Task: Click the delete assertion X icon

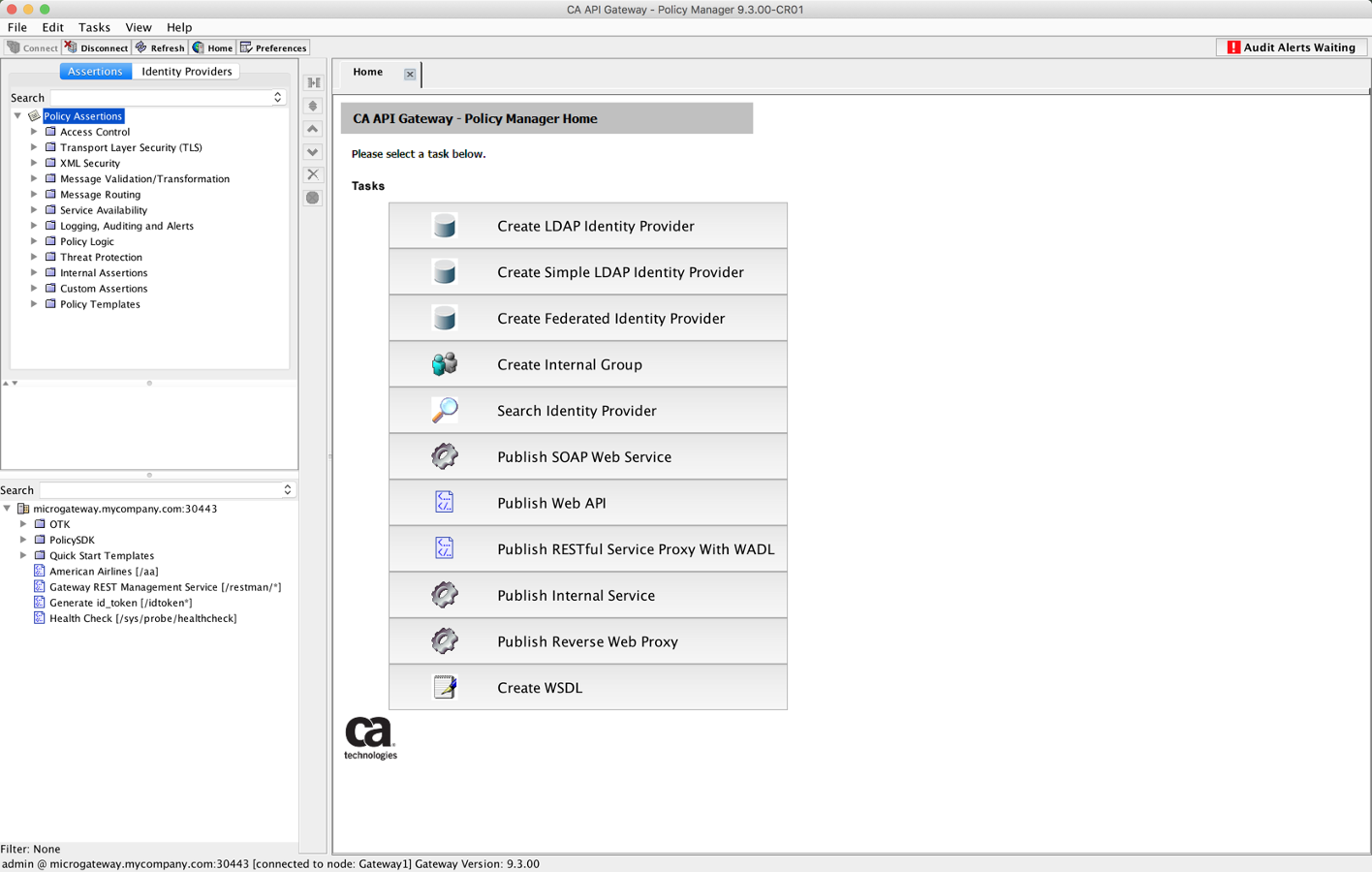Action: (x=313, y=174)
